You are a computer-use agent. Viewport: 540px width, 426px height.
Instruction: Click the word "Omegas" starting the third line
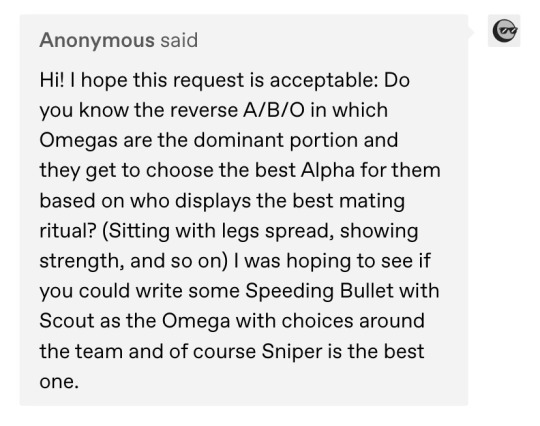(x=79, y=141)
